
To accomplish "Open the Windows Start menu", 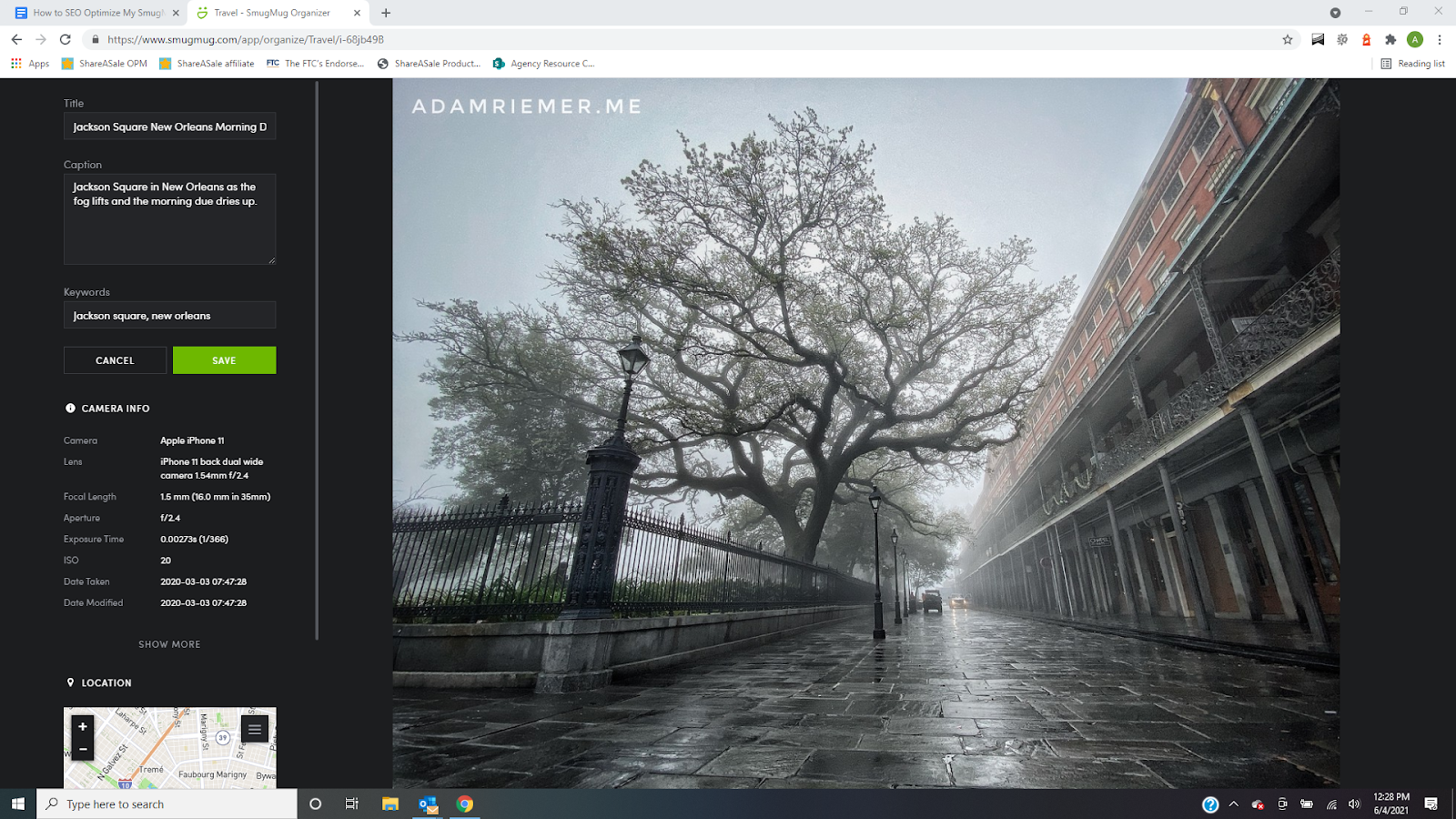I will pyautogui.click(x=17, y=804).
